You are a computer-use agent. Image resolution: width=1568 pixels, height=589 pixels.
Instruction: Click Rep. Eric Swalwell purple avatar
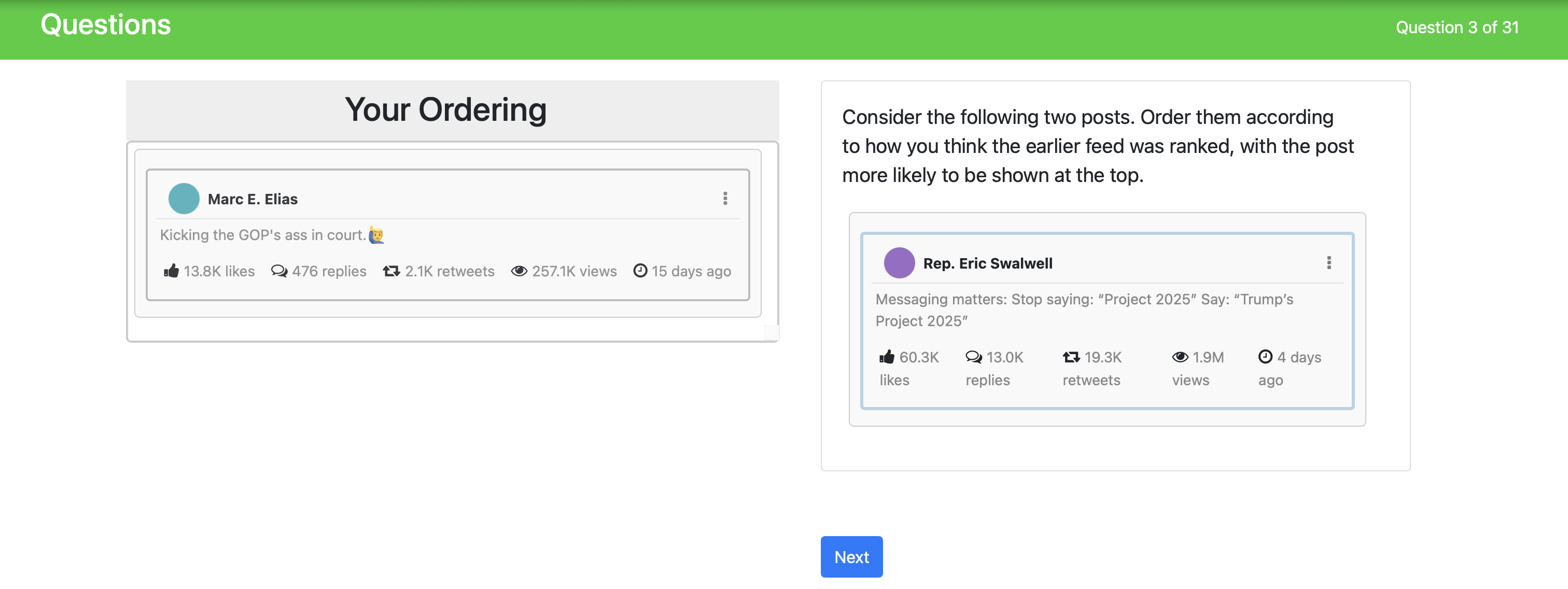click(899, 263)
